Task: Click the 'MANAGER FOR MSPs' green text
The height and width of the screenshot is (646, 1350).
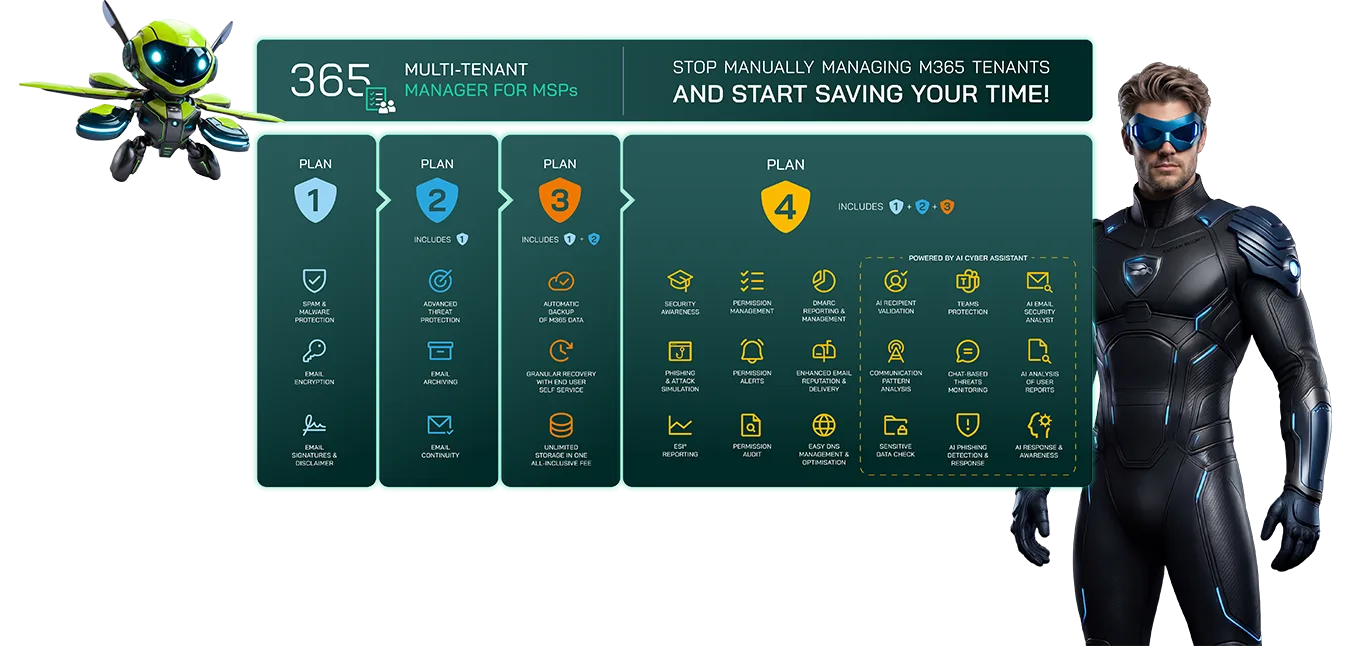Action: point(491,91)
